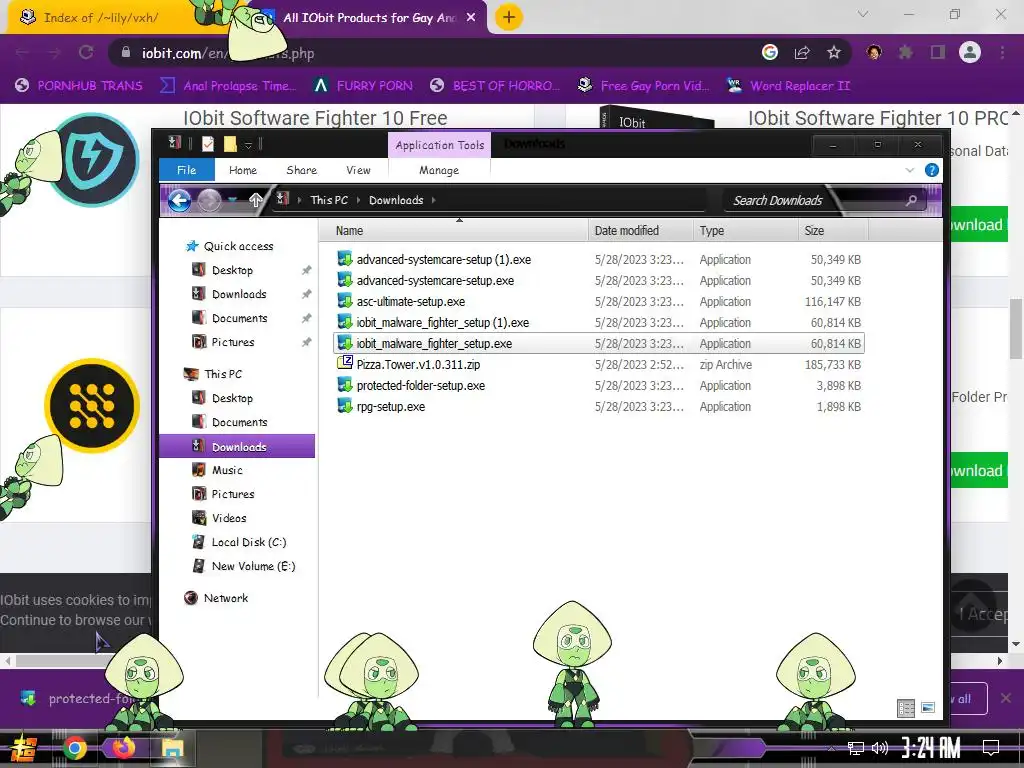
Task: Click the Start button on taskbar
Action: (x=24, y=748)
